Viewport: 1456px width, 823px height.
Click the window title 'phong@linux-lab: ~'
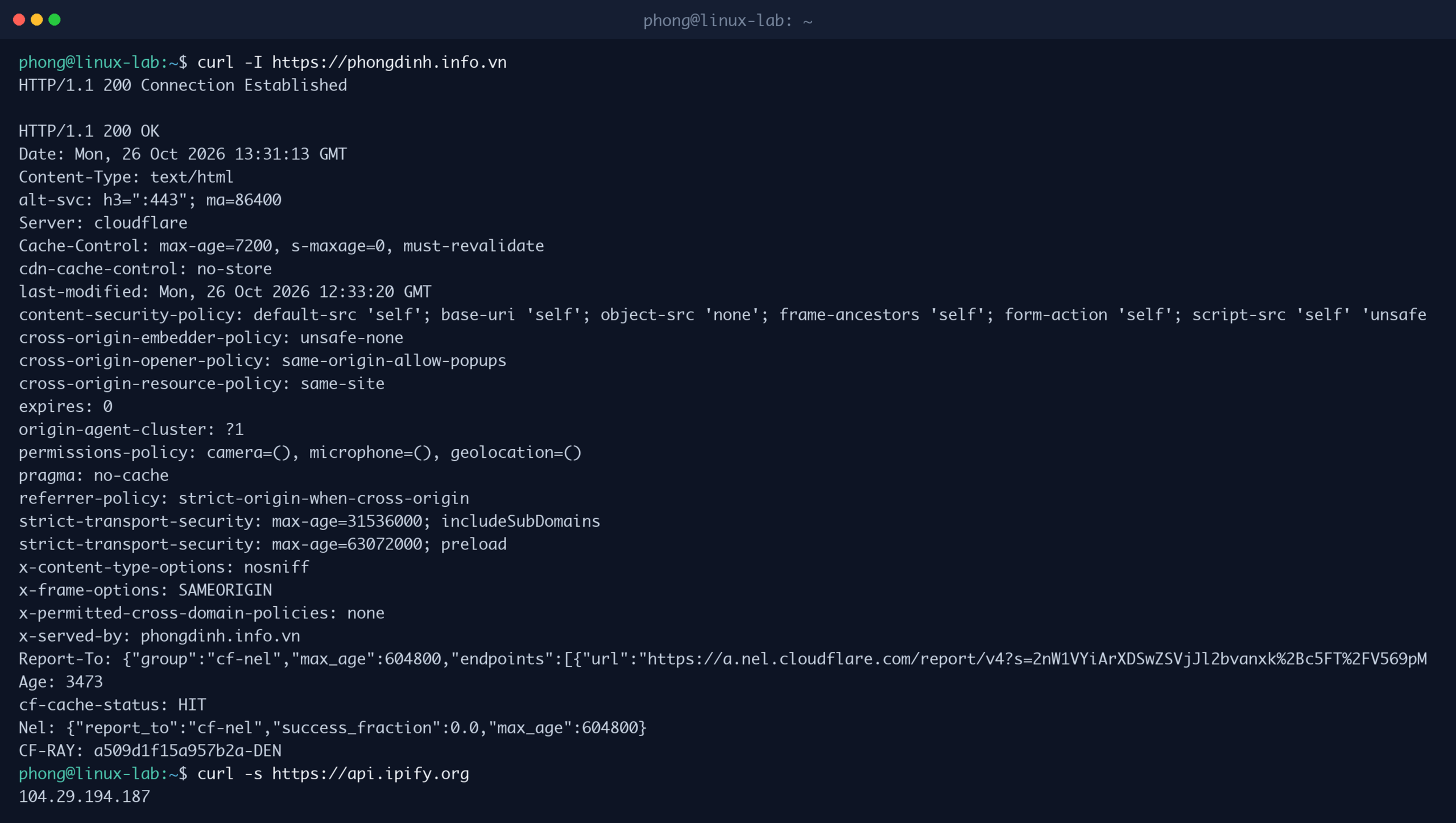[728, 21]
